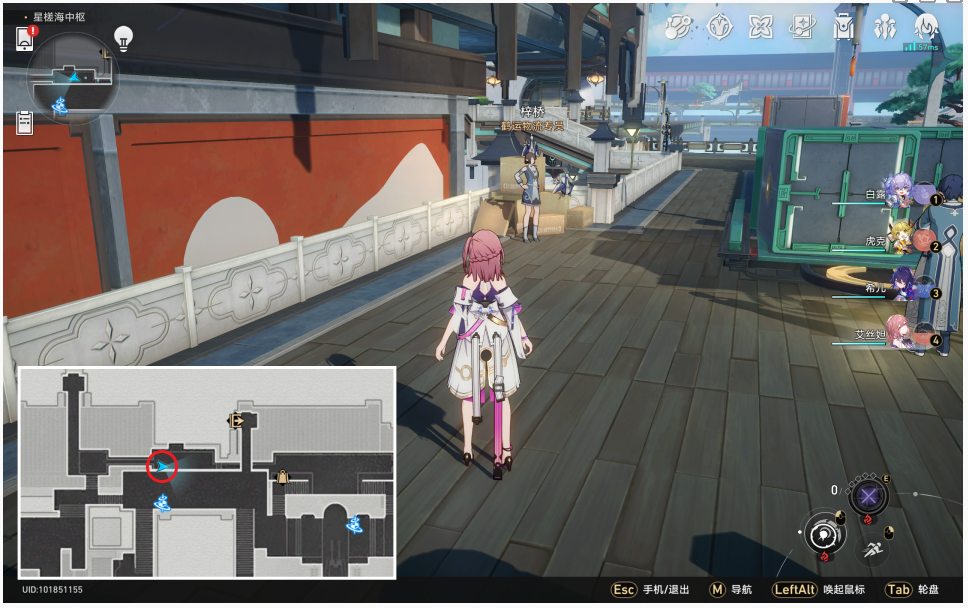Click party slot number 1 badge
The image size is (968, 608).
click(x=935, y=200)
